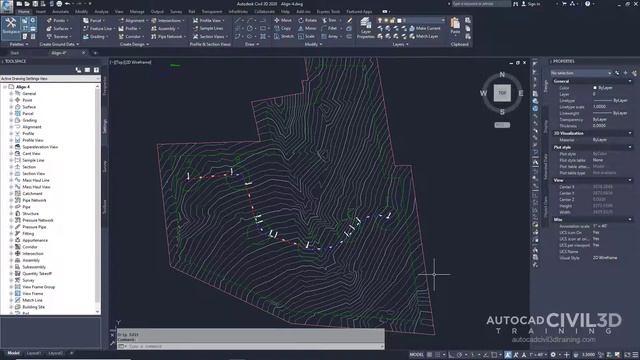
Task: Click the Section Views tool icon
Action: pyautogui.click(x=195, y=36)
